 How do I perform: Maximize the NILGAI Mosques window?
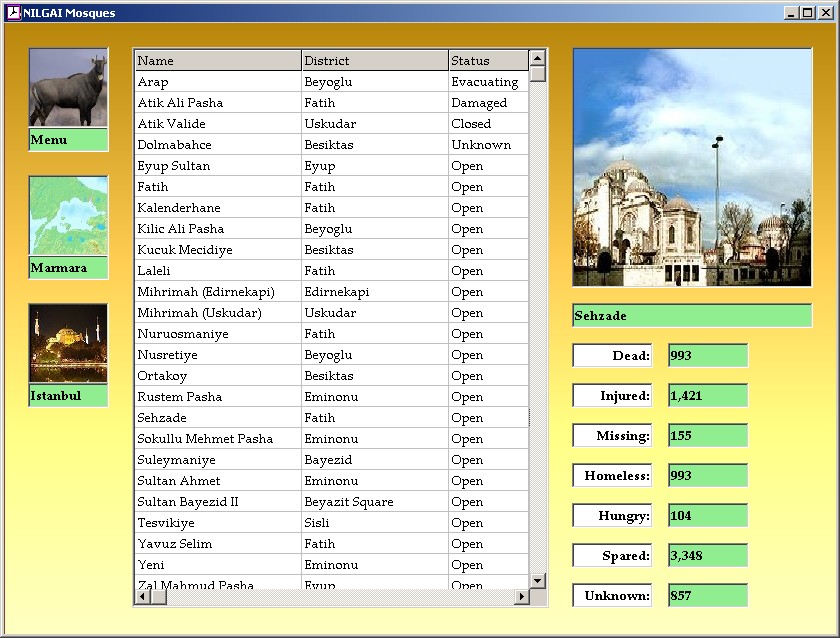tap(808, 13)
